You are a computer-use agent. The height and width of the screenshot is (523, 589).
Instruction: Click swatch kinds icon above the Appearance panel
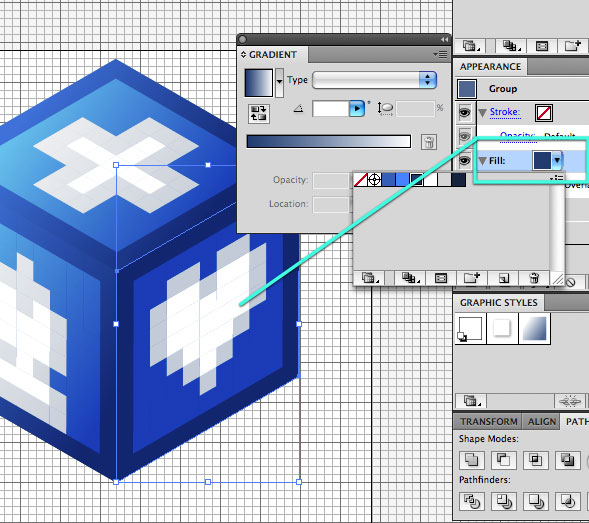(x=511, y=46)
